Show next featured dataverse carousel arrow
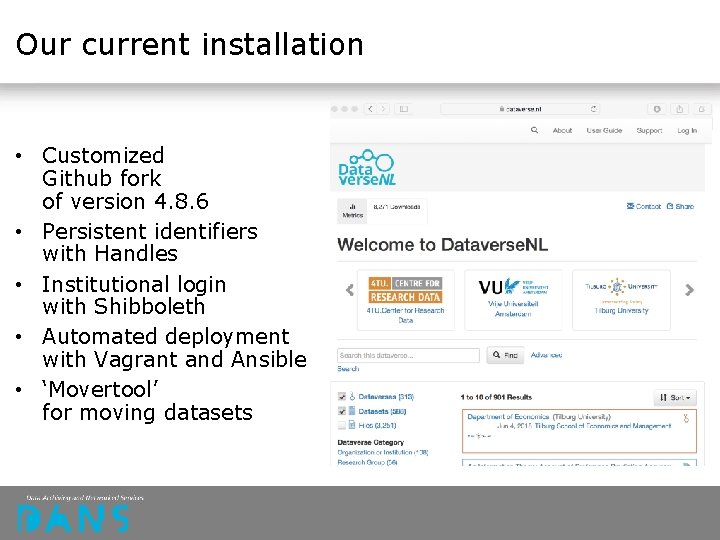 click(x=689, y=290)
